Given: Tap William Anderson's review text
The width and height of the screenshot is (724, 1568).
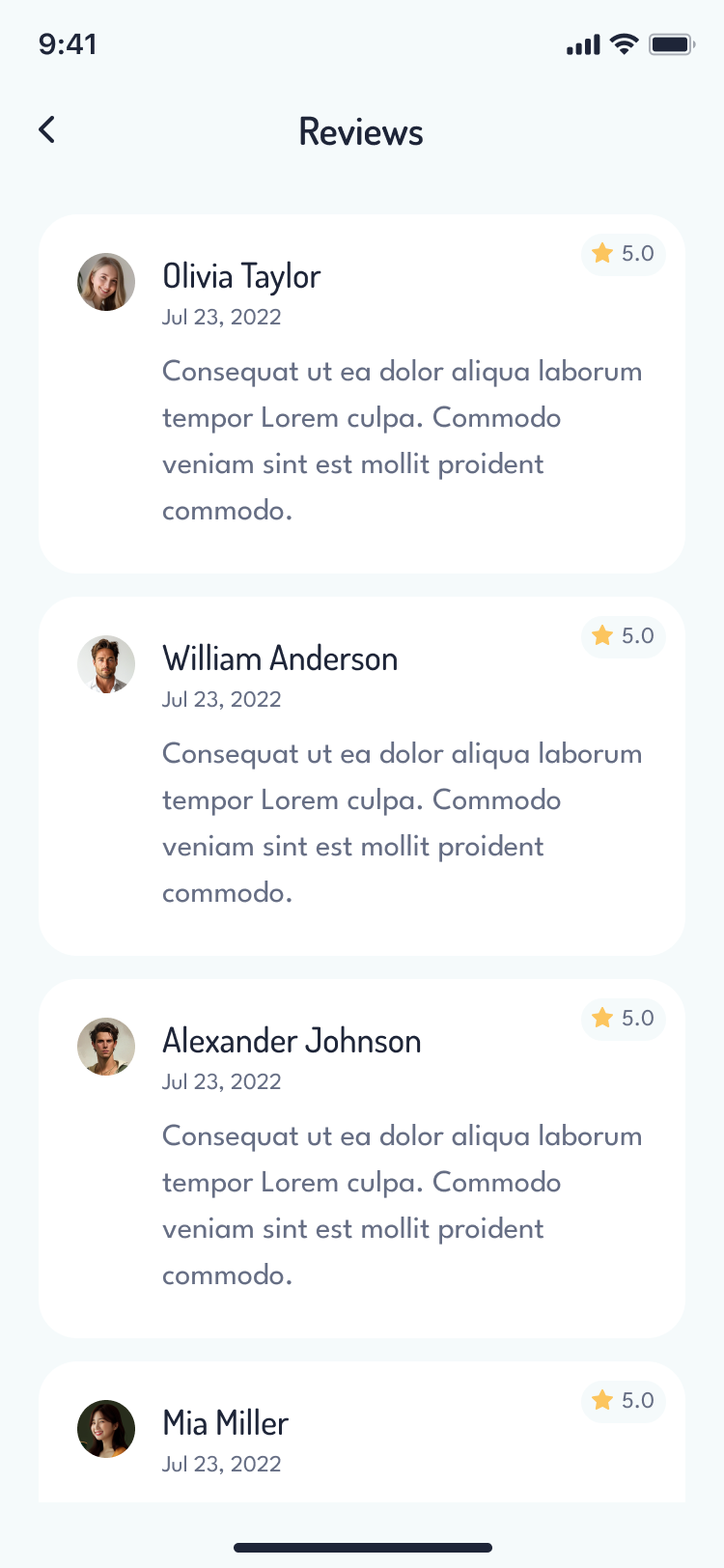Looking at the screenshot, I should pyautogui.click(x=402, y=823).
